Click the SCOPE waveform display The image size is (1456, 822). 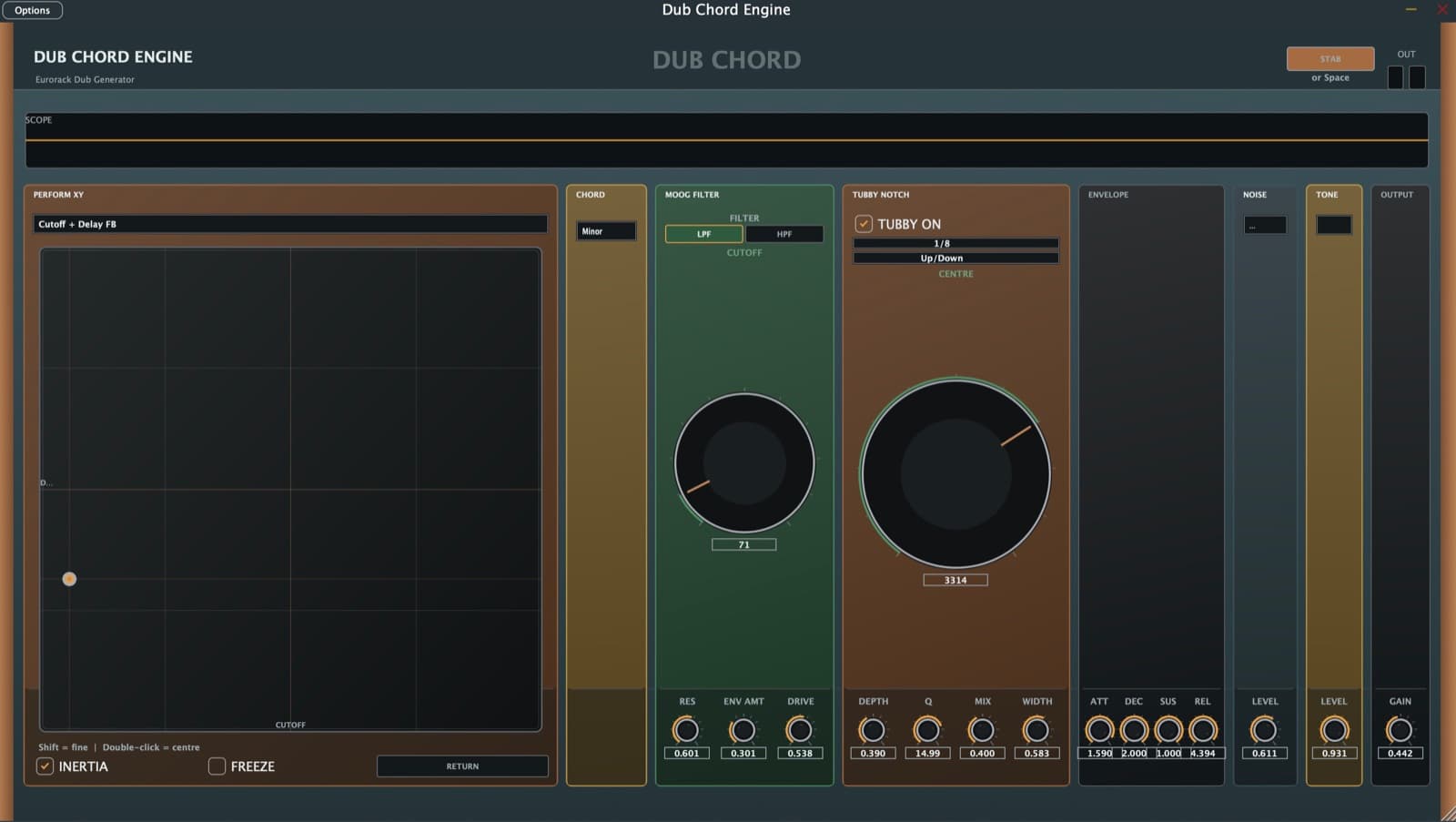(726, 140)
